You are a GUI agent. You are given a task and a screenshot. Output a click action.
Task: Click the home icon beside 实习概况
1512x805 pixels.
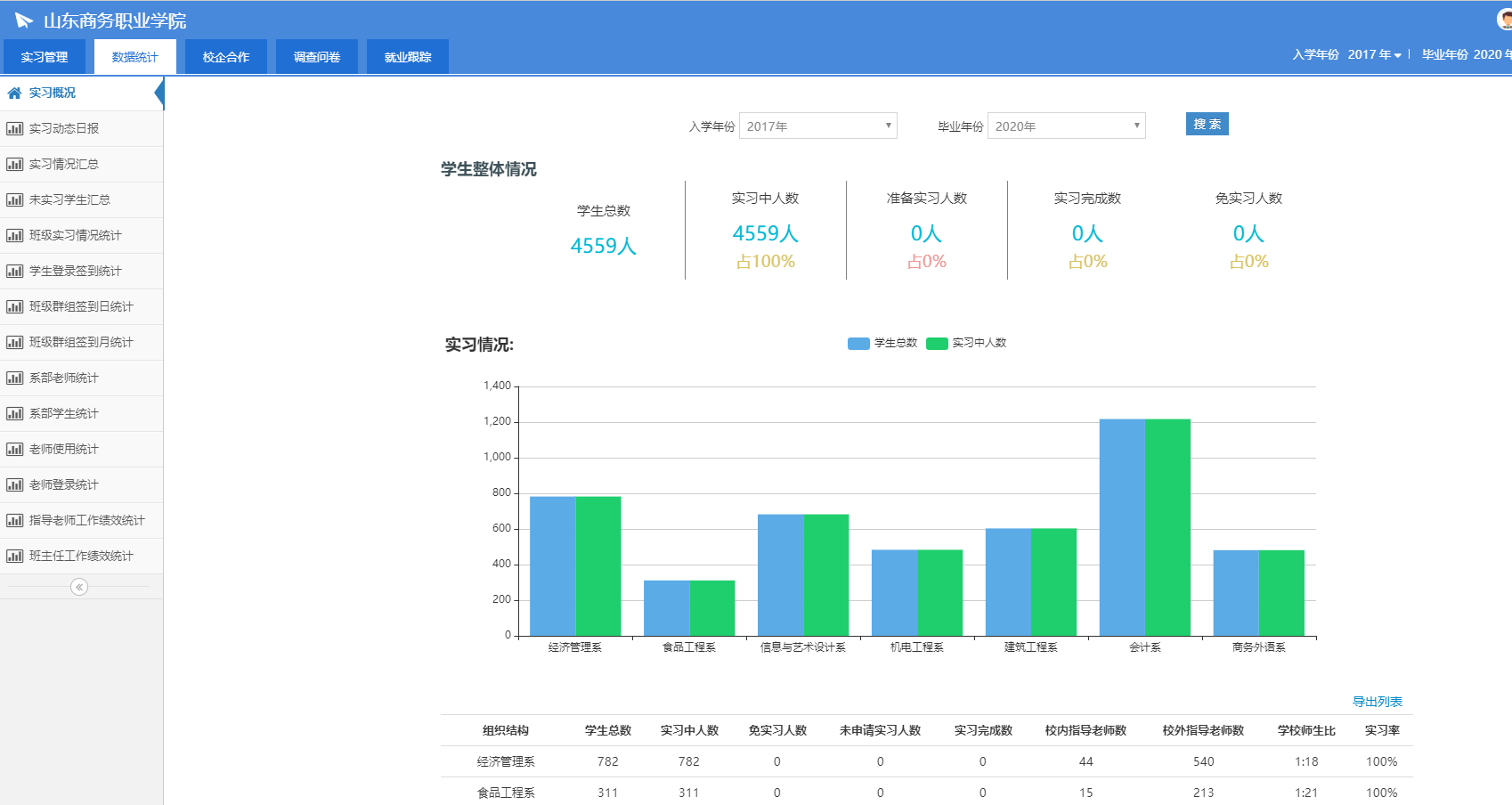pos(14,93)
